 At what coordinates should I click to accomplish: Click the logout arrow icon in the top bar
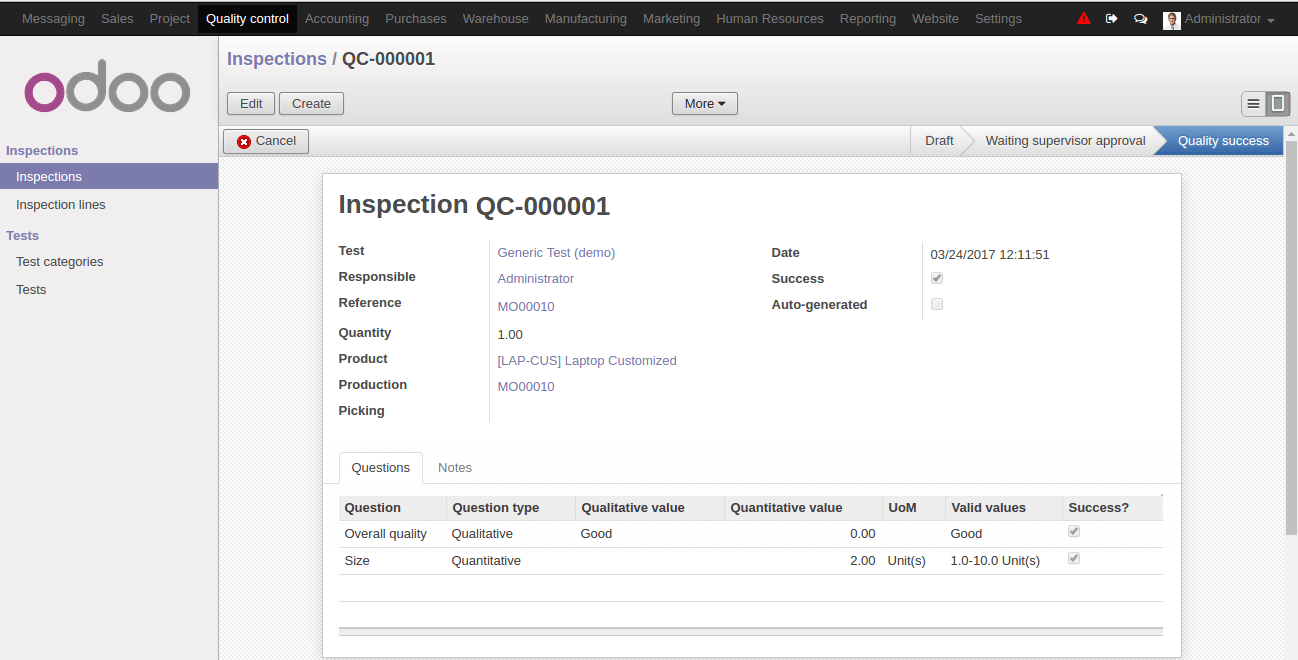click(x=1112, y=18)
